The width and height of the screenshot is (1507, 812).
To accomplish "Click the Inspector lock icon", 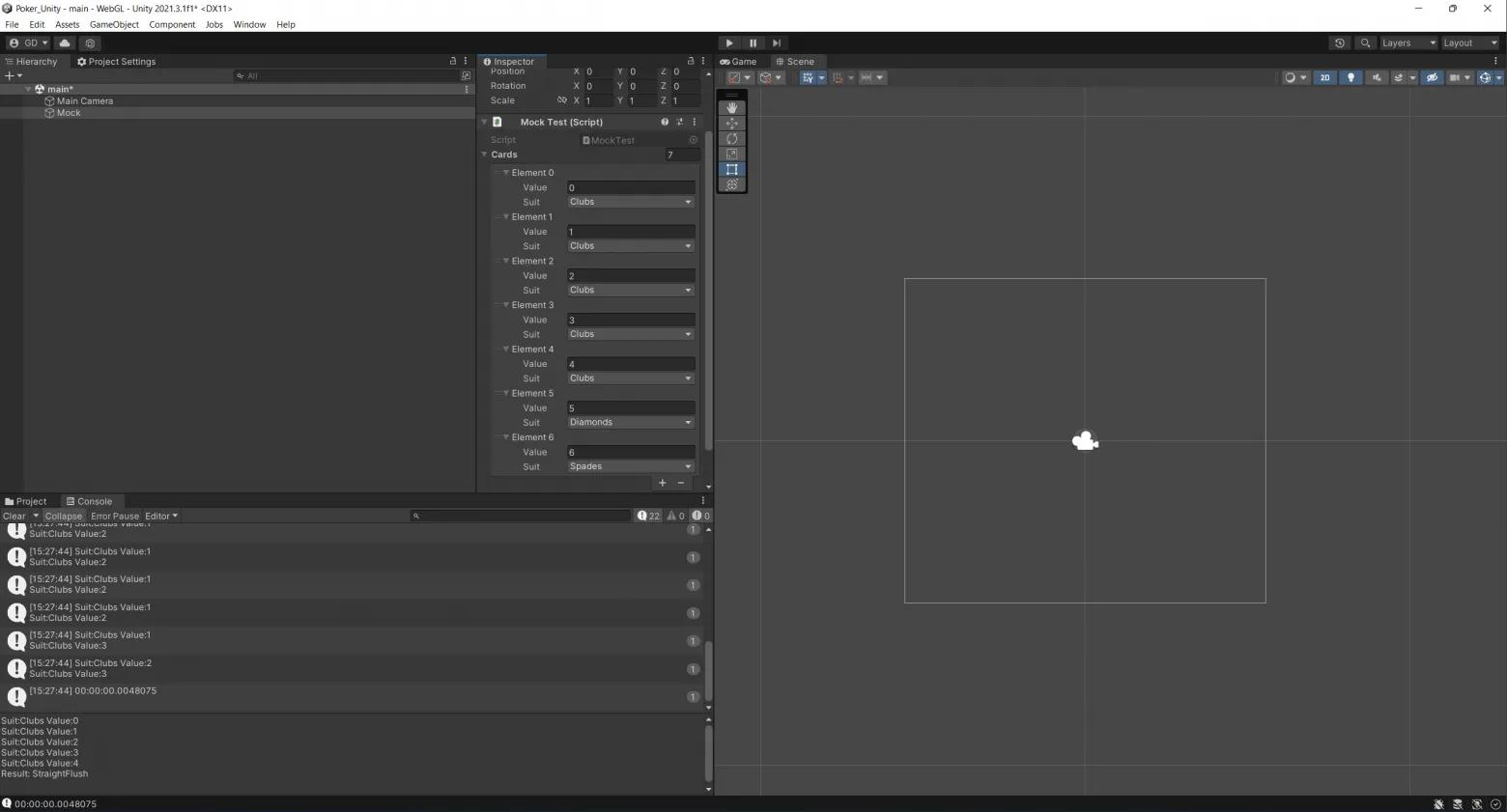I will coord(691,61).
